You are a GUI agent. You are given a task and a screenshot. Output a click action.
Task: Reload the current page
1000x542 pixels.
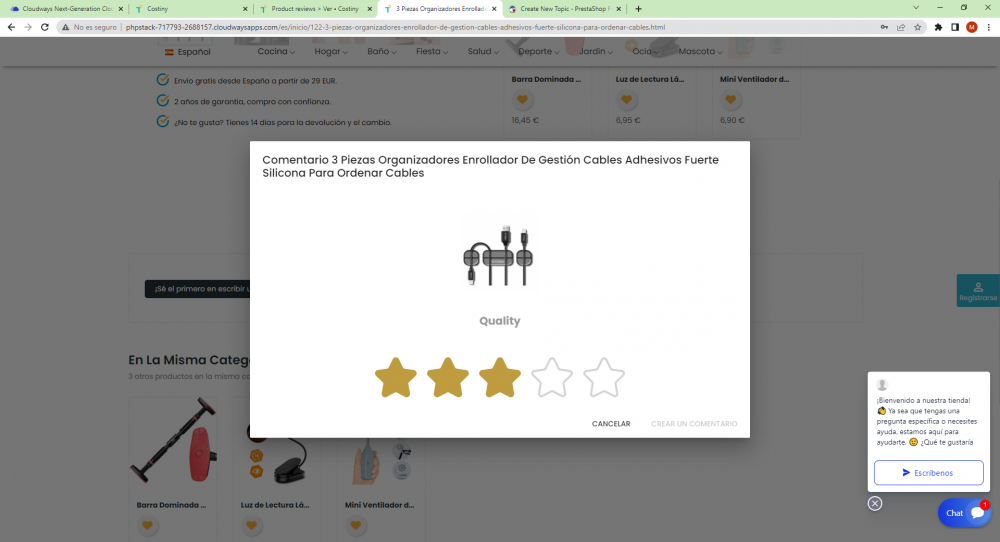[x=45, y=27]
